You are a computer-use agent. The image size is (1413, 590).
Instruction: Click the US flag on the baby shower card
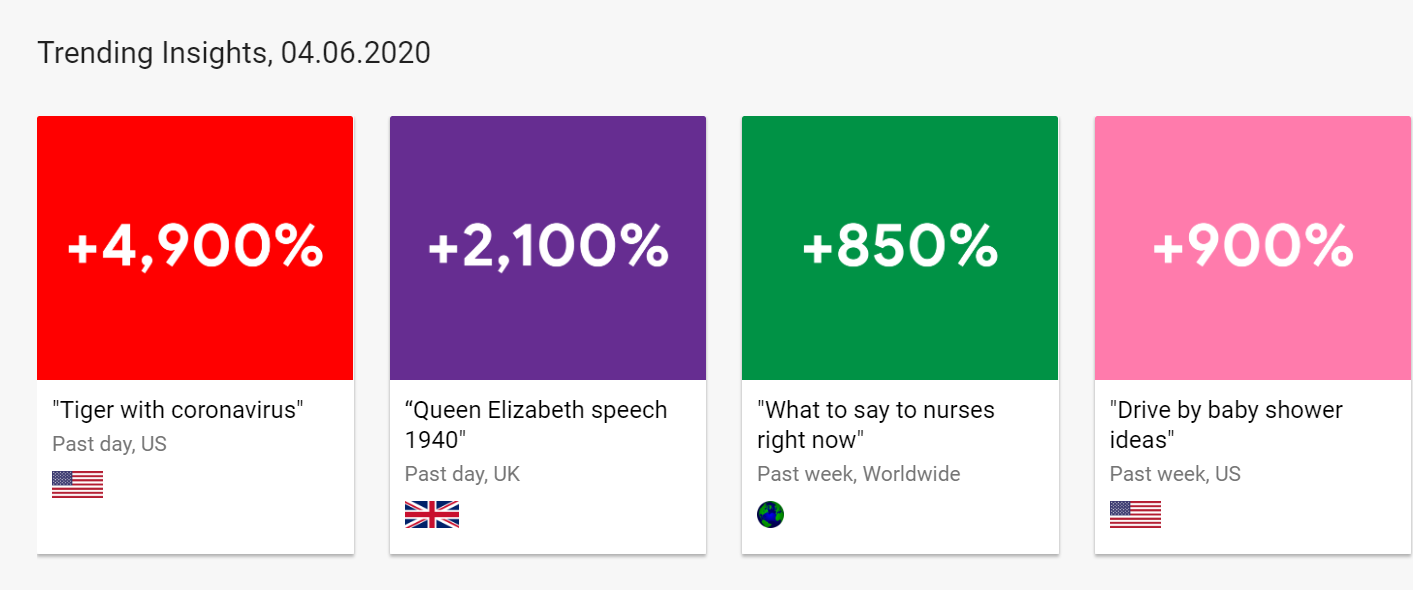click(x=1135, y=514)
